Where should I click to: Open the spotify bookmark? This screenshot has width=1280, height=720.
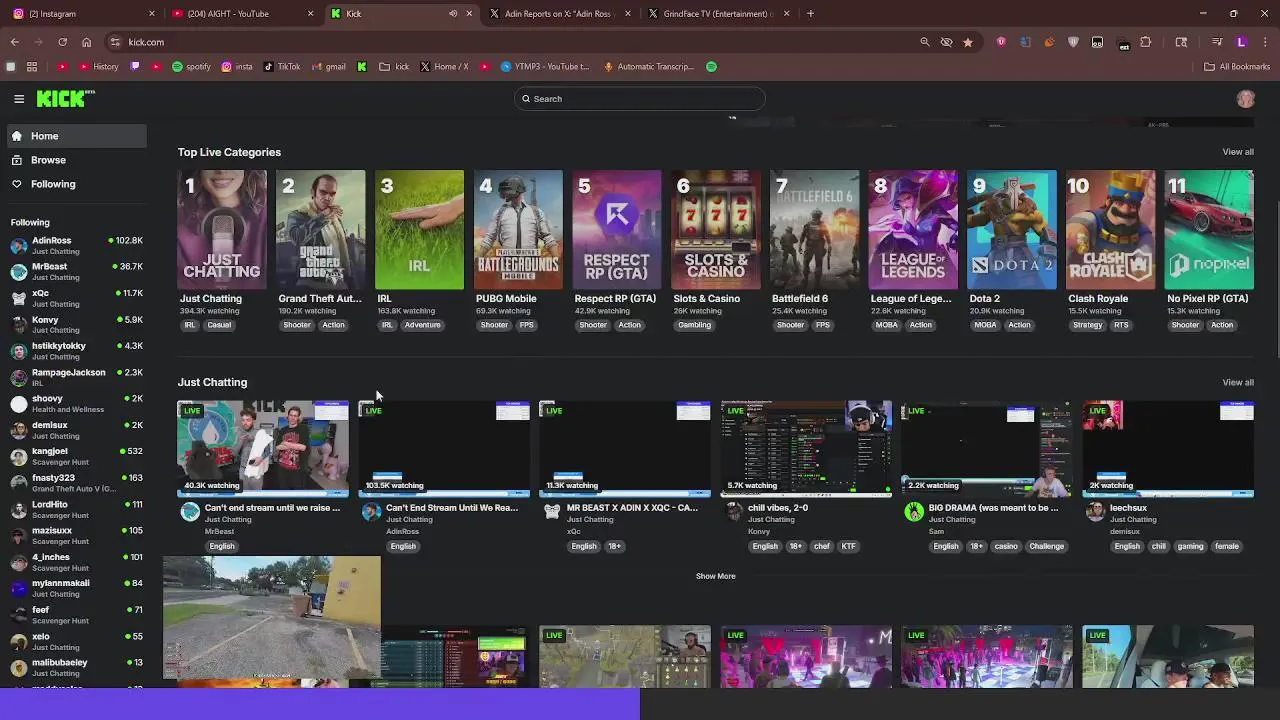(x=191, y=67)
